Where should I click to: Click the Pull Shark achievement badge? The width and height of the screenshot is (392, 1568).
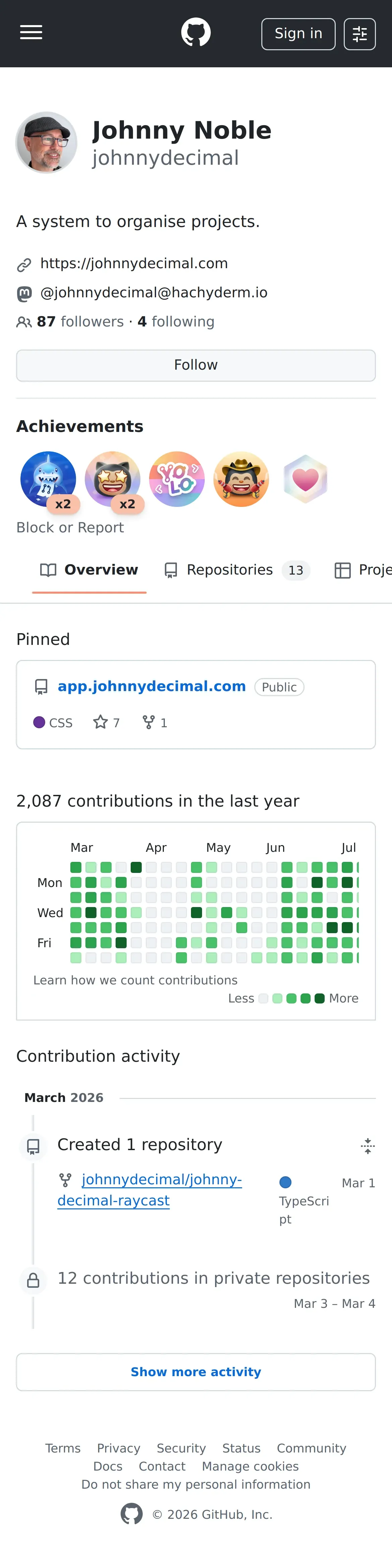click(x=48, y=479)
